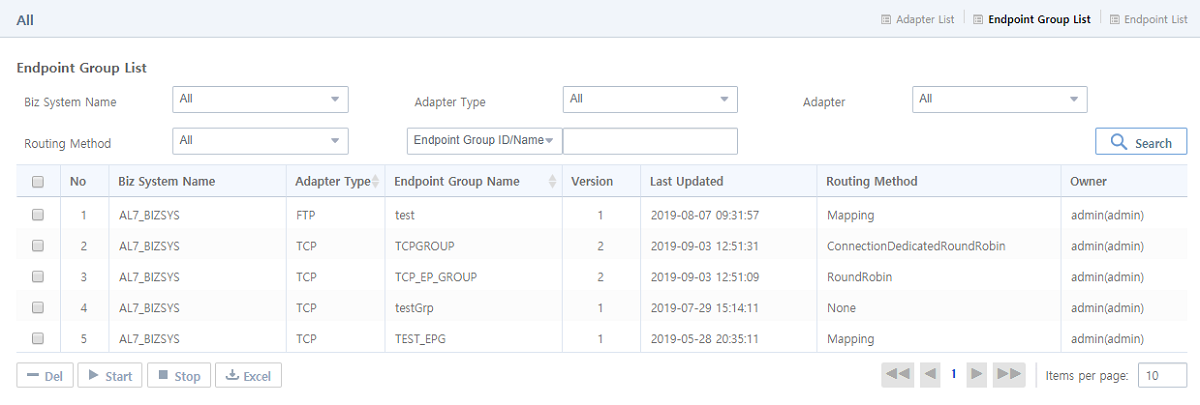The height and width of the screenshot is (405, 1200).
Task: Go to the first page
Action: (898, 374)
